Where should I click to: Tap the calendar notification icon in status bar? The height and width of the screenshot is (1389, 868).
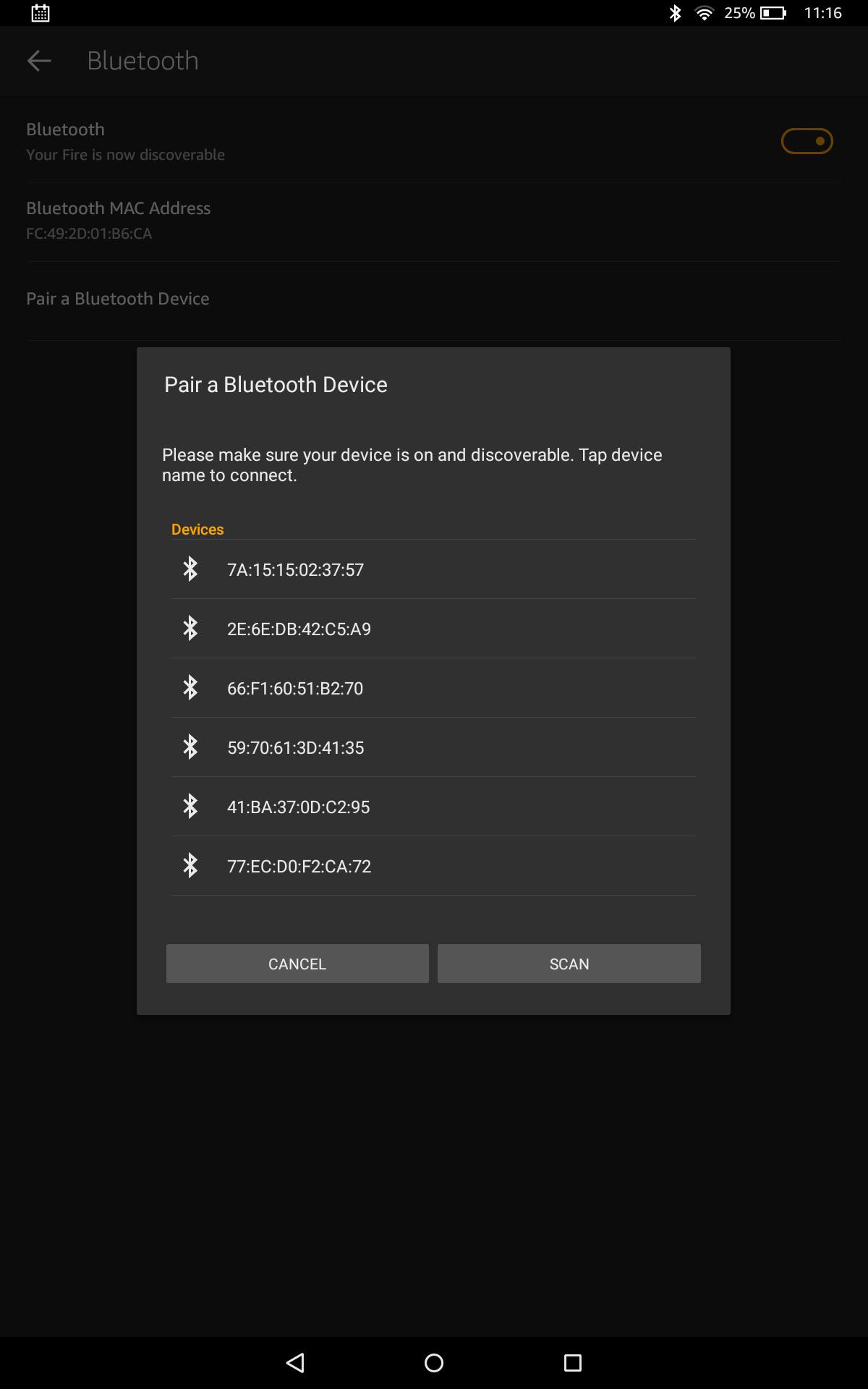(41, 13)
